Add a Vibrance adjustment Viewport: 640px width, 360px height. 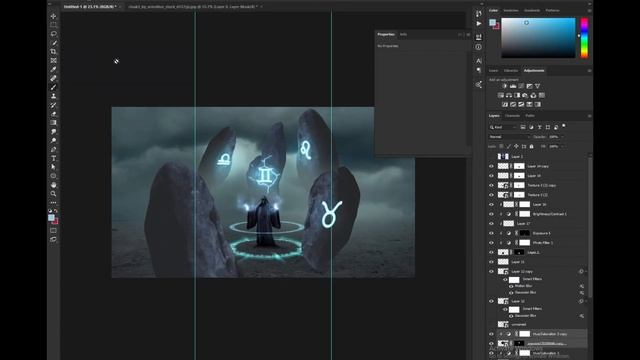click(x=538, y=86)
